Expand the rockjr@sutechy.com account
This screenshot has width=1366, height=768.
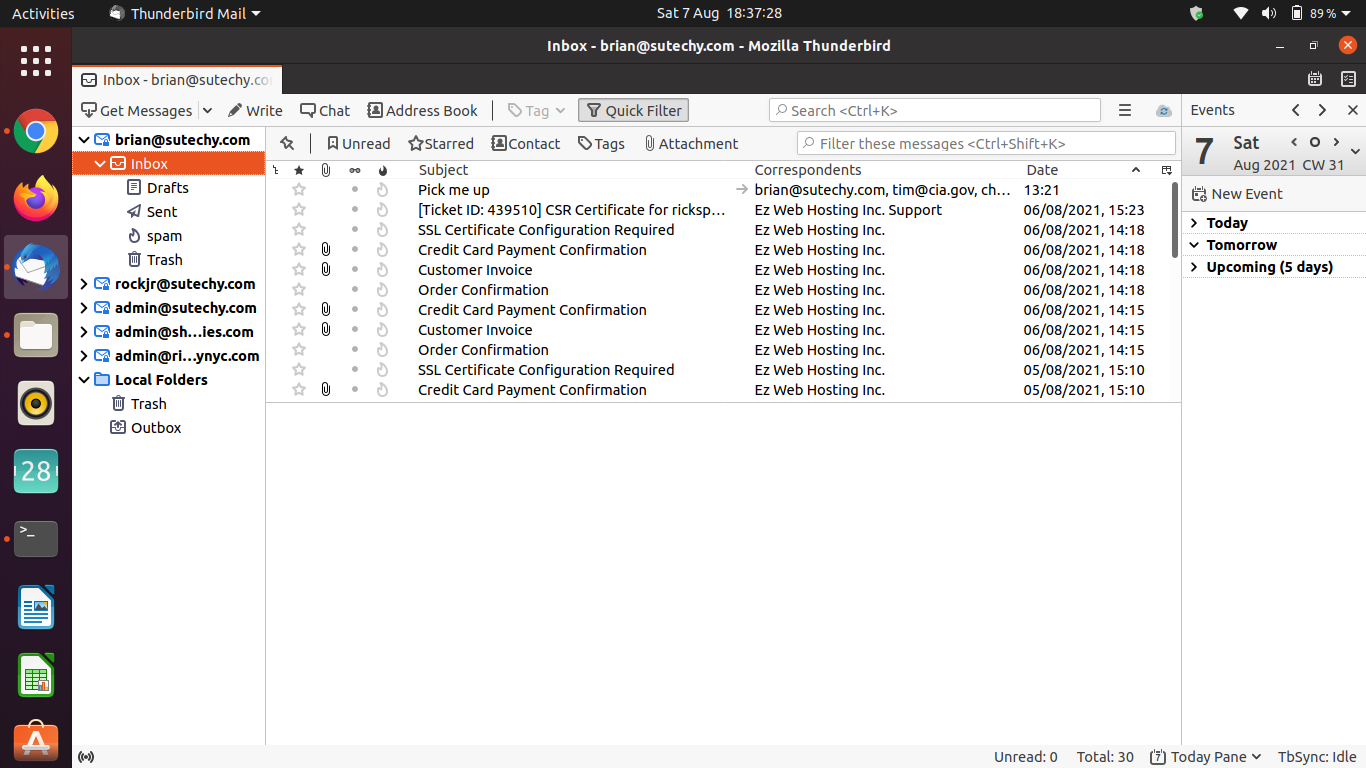84,284
